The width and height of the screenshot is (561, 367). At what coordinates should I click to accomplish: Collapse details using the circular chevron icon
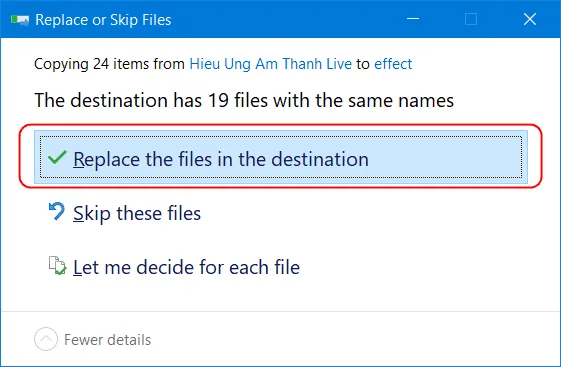click(46, 339)
